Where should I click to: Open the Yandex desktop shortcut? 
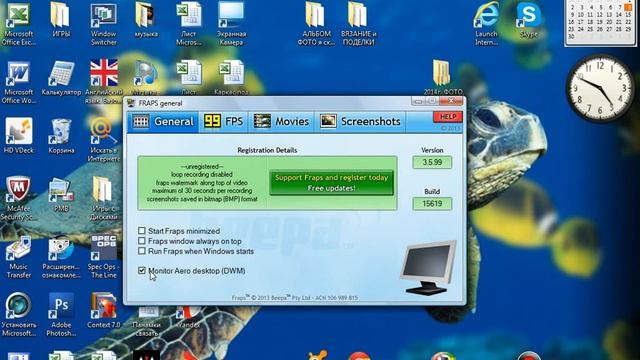[188, 318]
